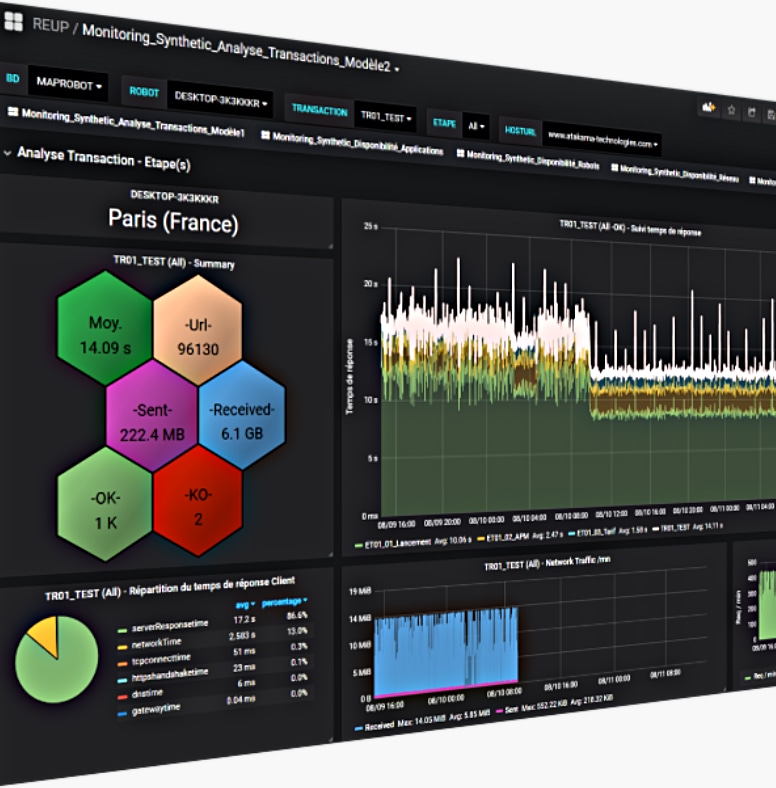Click the -KO- 2 red hexagon

(198, 501)
